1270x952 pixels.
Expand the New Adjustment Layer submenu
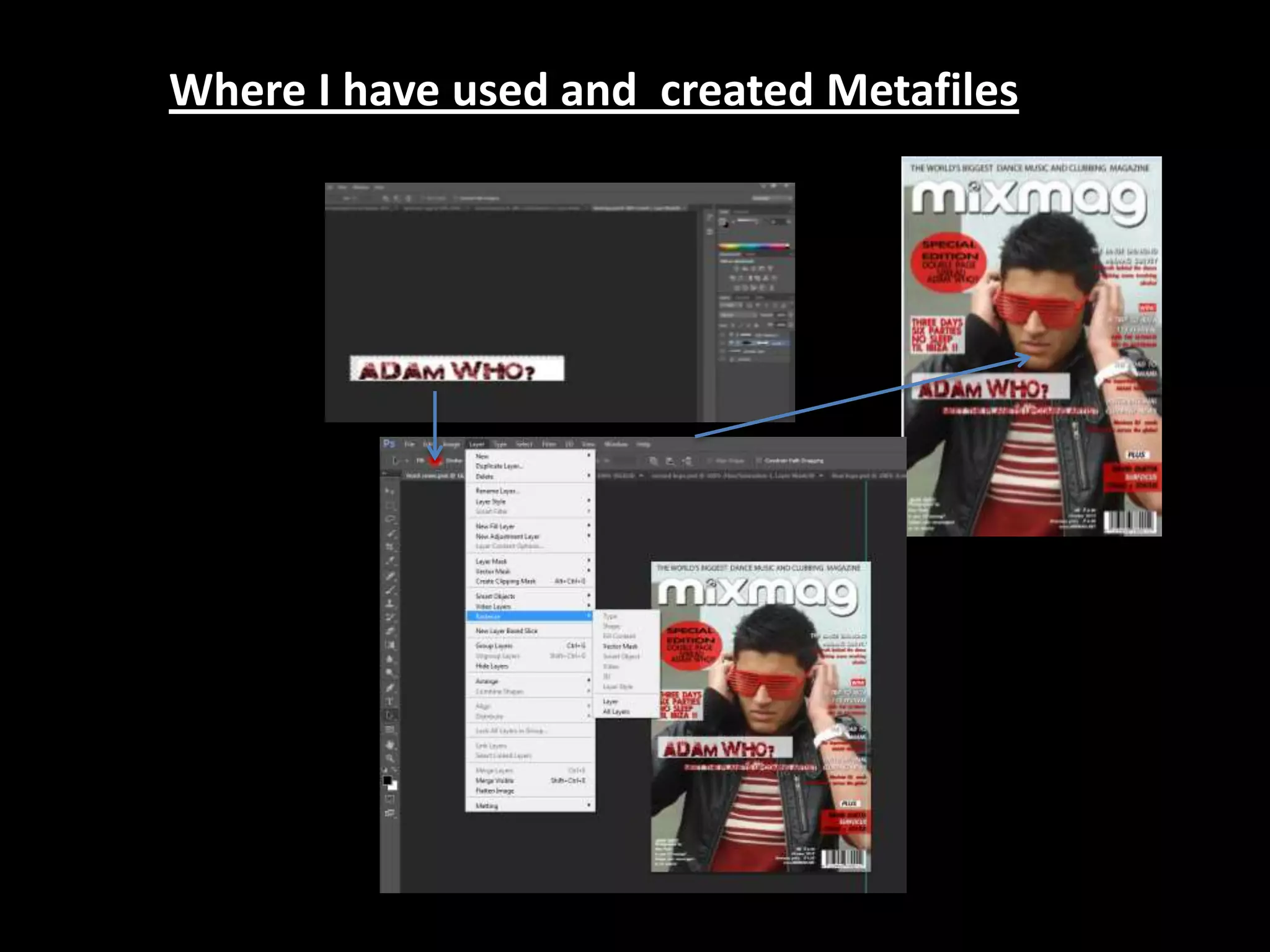530,536
